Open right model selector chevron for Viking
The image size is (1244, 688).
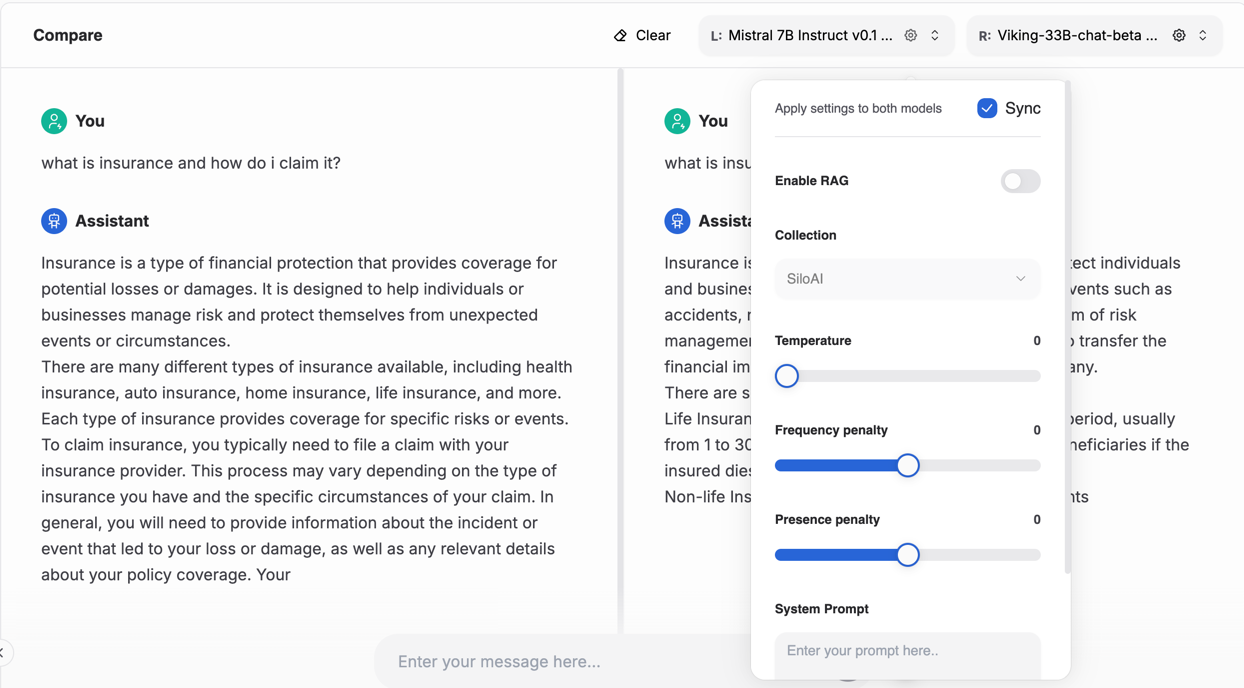(x=1203, y=36)
